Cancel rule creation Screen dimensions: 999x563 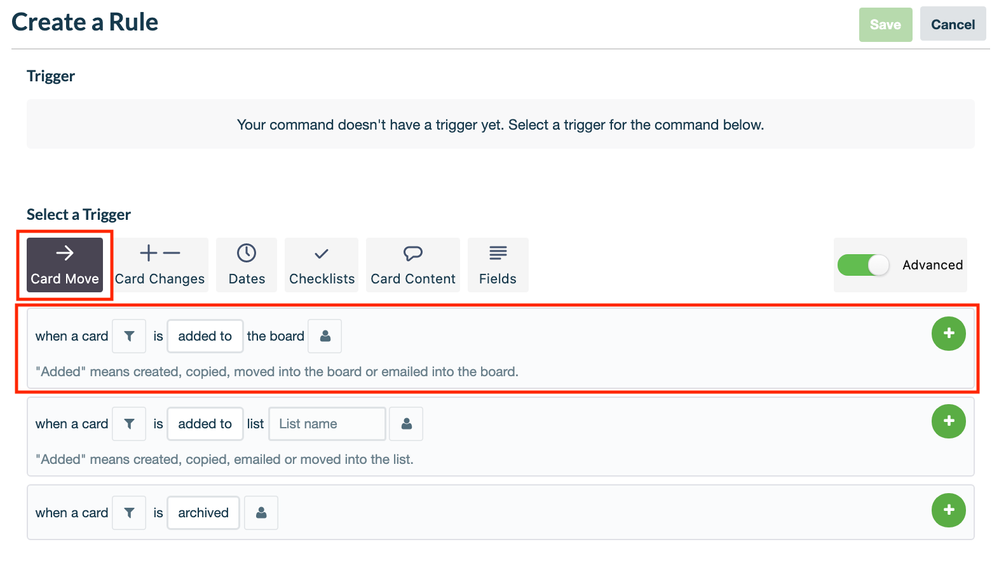point(953,24)
